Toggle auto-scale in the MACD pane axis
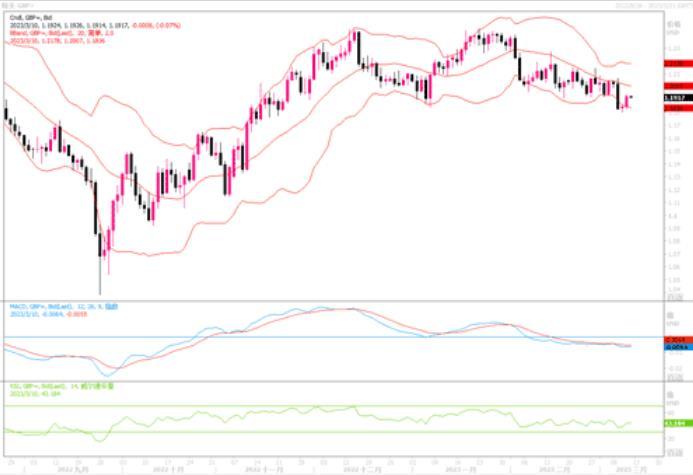Image resolution: width=693 pixels, height=475 pixels. [x=675, y=378]
